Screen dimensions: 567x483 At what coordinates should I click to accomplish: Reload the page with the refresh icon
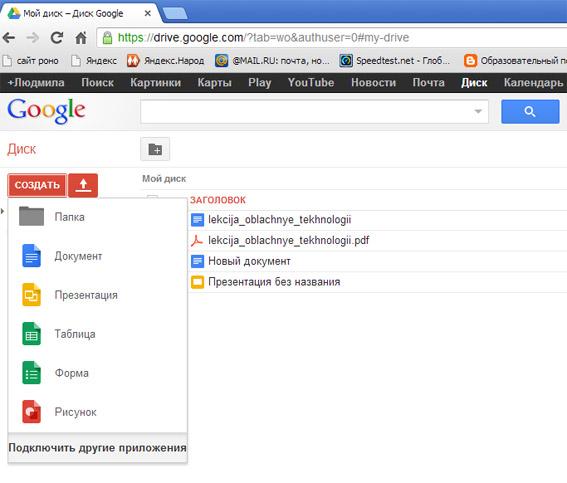click(x=57, y=38)
